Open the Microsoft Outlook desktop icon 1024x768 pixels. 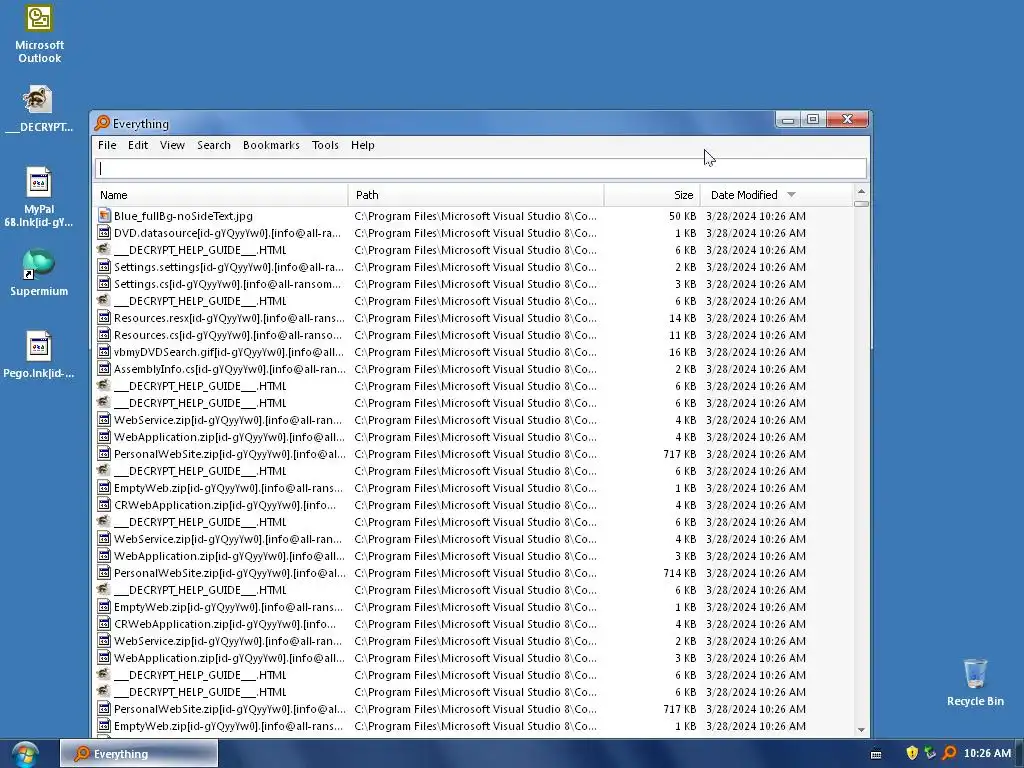tap(39, 34)
